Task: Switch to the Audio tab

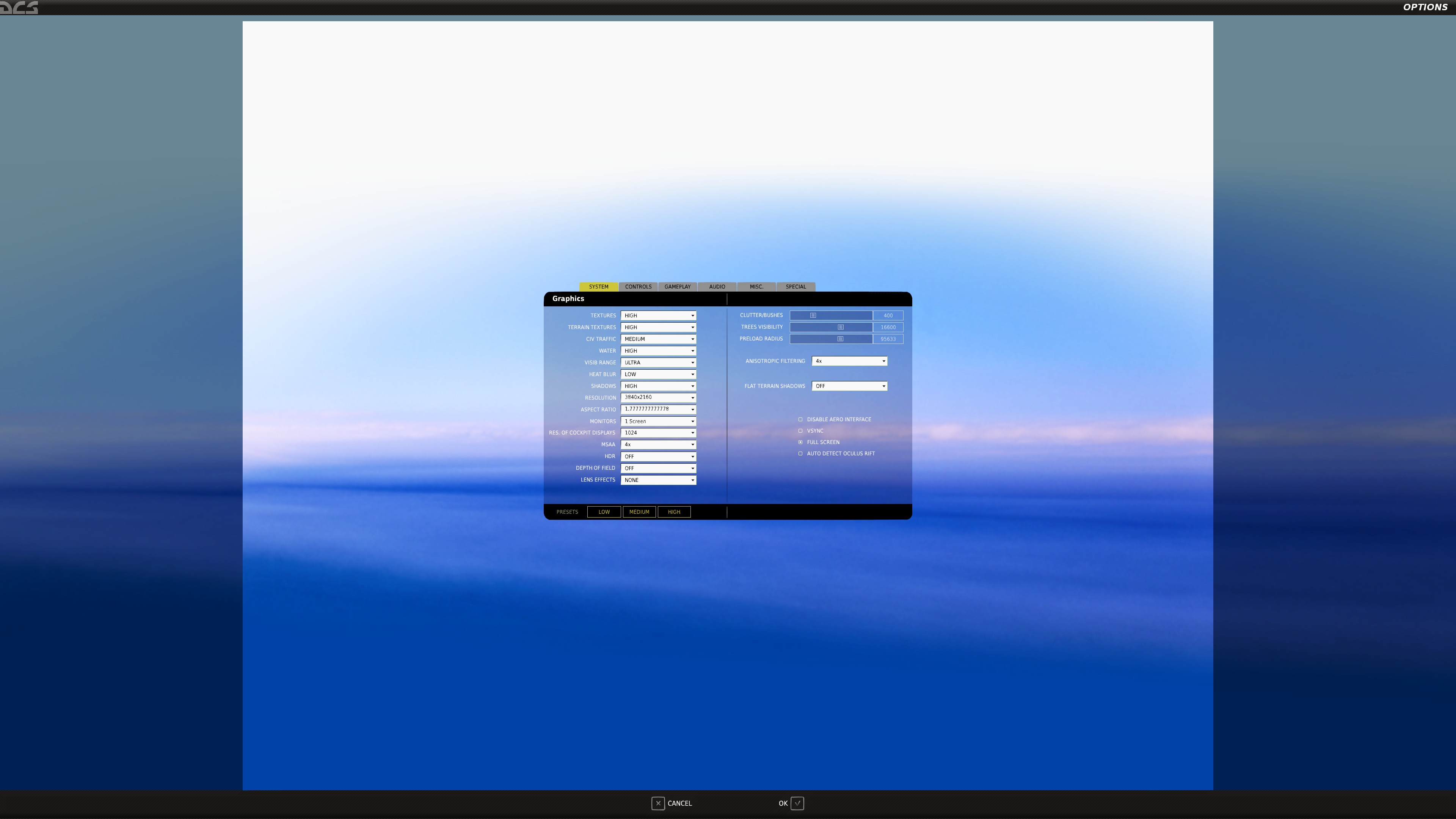Action: point(717,287)
